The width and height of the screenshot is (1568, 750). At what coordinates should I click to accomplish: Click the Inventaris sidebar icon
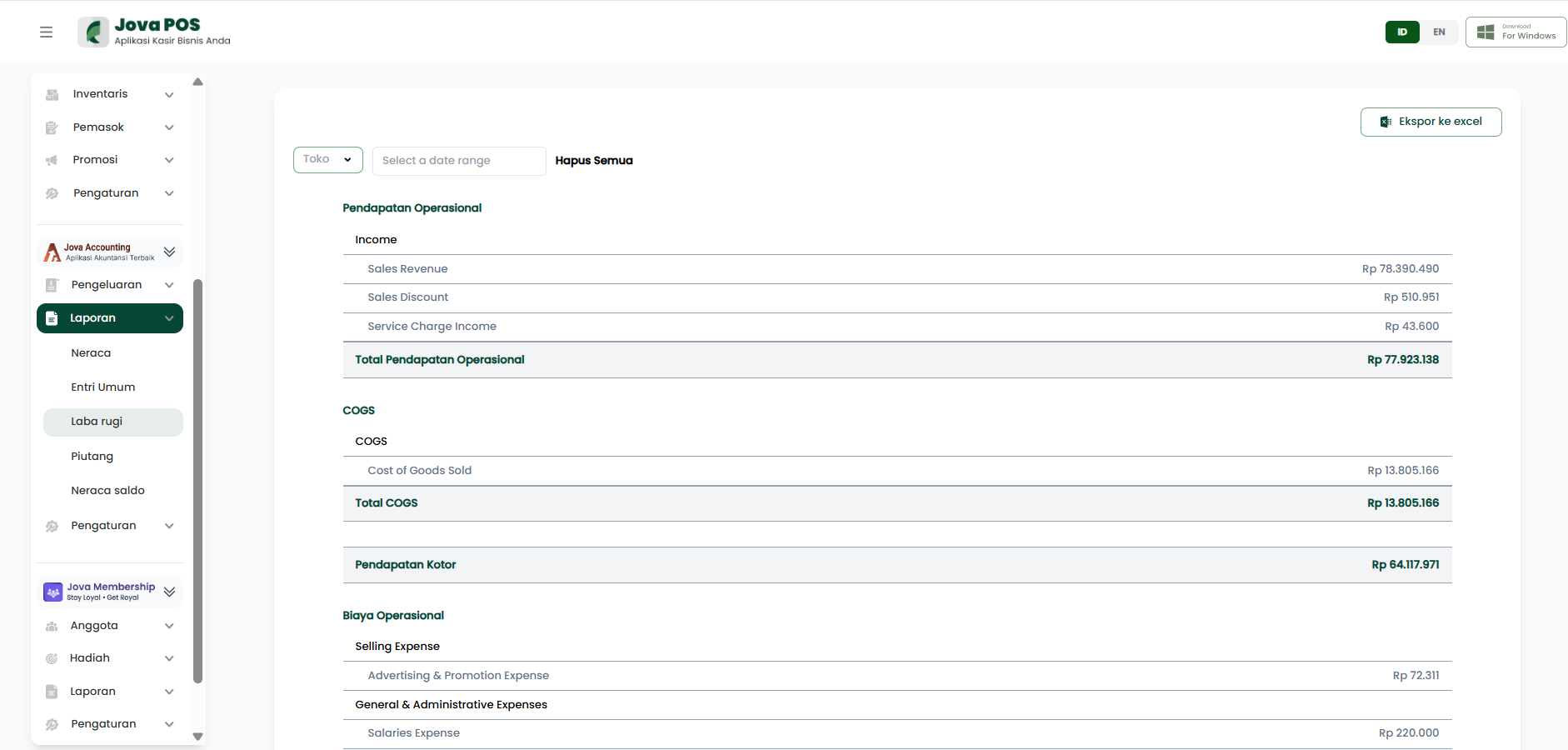[52, 94]
